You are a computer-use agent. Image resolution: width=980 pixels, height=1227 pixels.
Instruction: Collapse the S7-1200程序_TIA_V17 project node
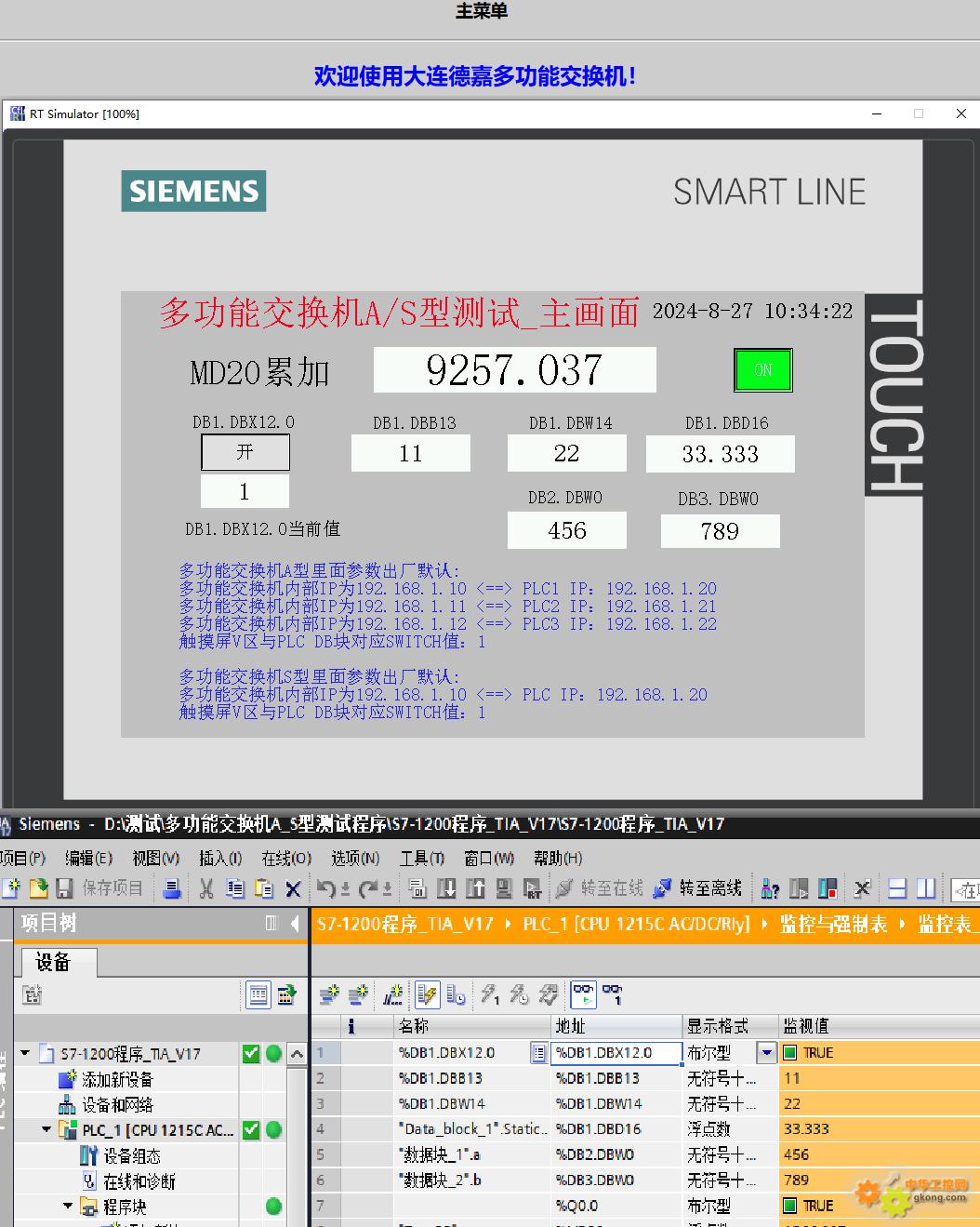[x=25, y=1054]
